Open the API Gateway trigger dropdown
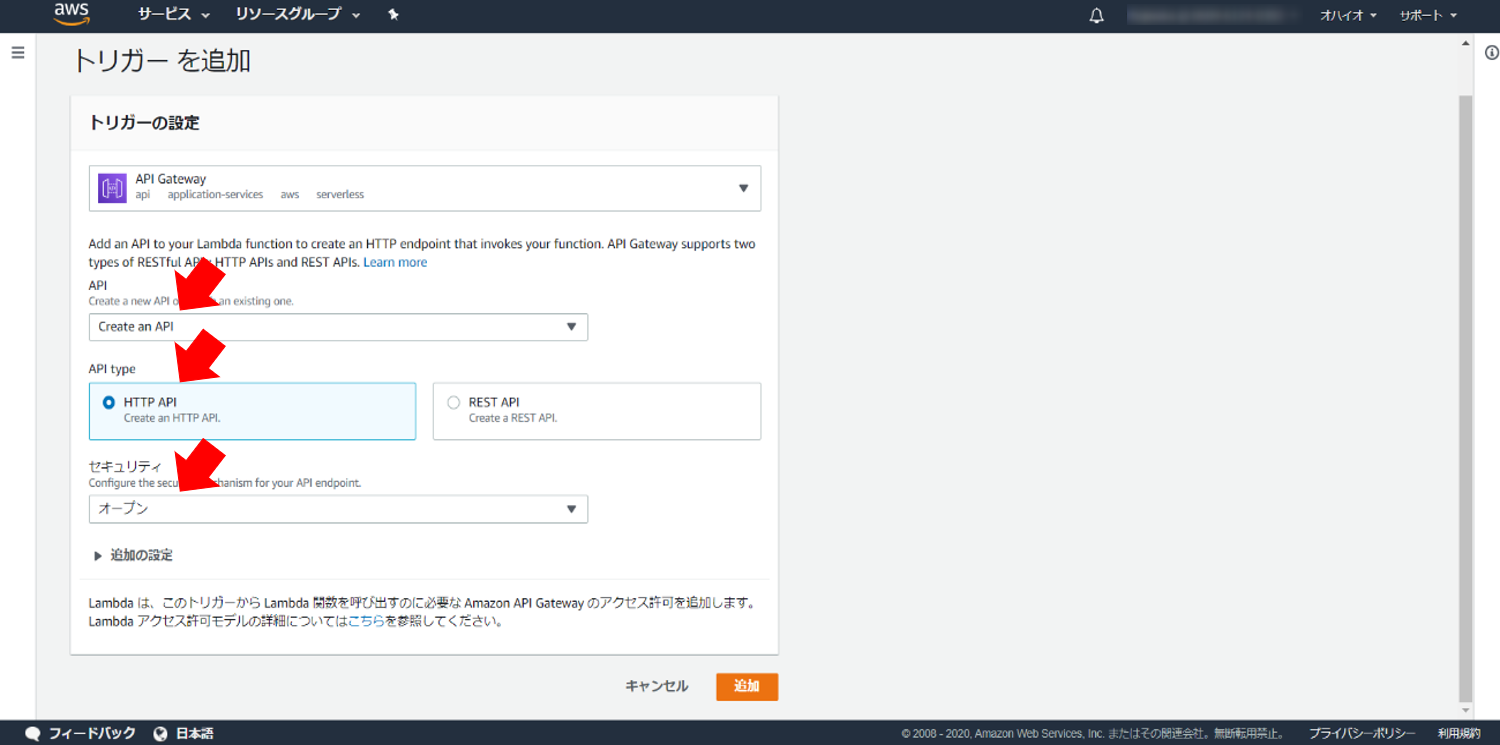This screenshot has width=1500, height=745. point(425,188)
